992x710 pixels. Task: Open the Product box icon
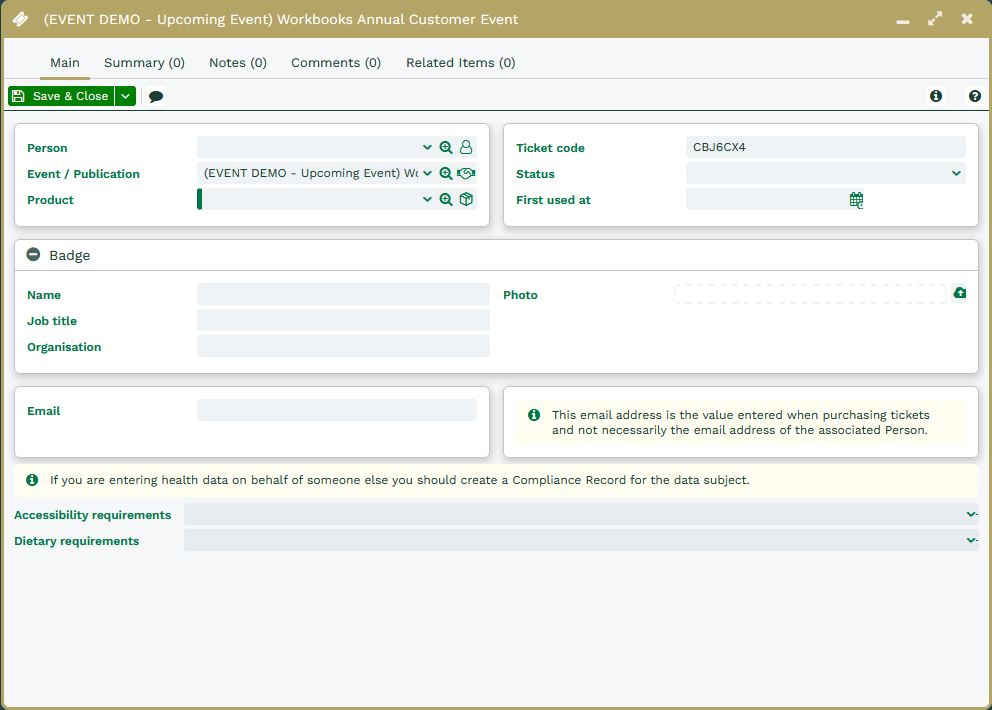click(x=466, y=199)
